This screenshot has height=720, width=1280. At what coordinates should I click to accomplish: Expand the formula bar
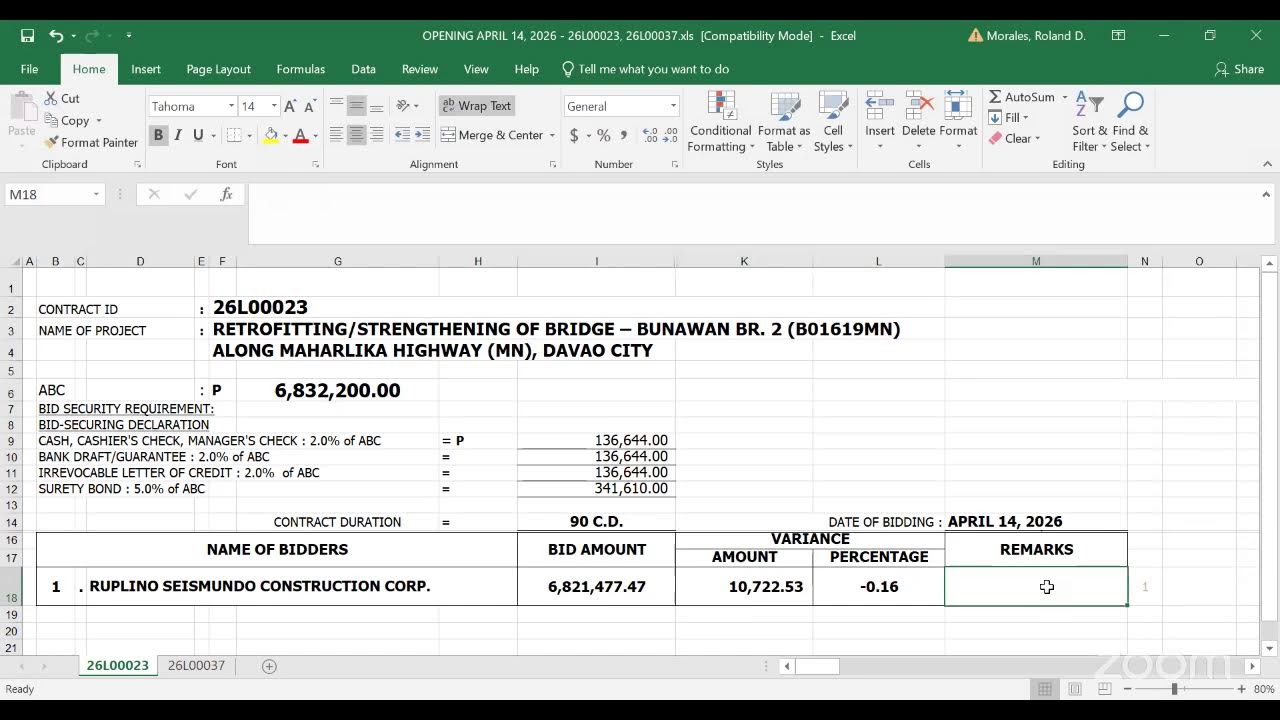point(1266,195)
